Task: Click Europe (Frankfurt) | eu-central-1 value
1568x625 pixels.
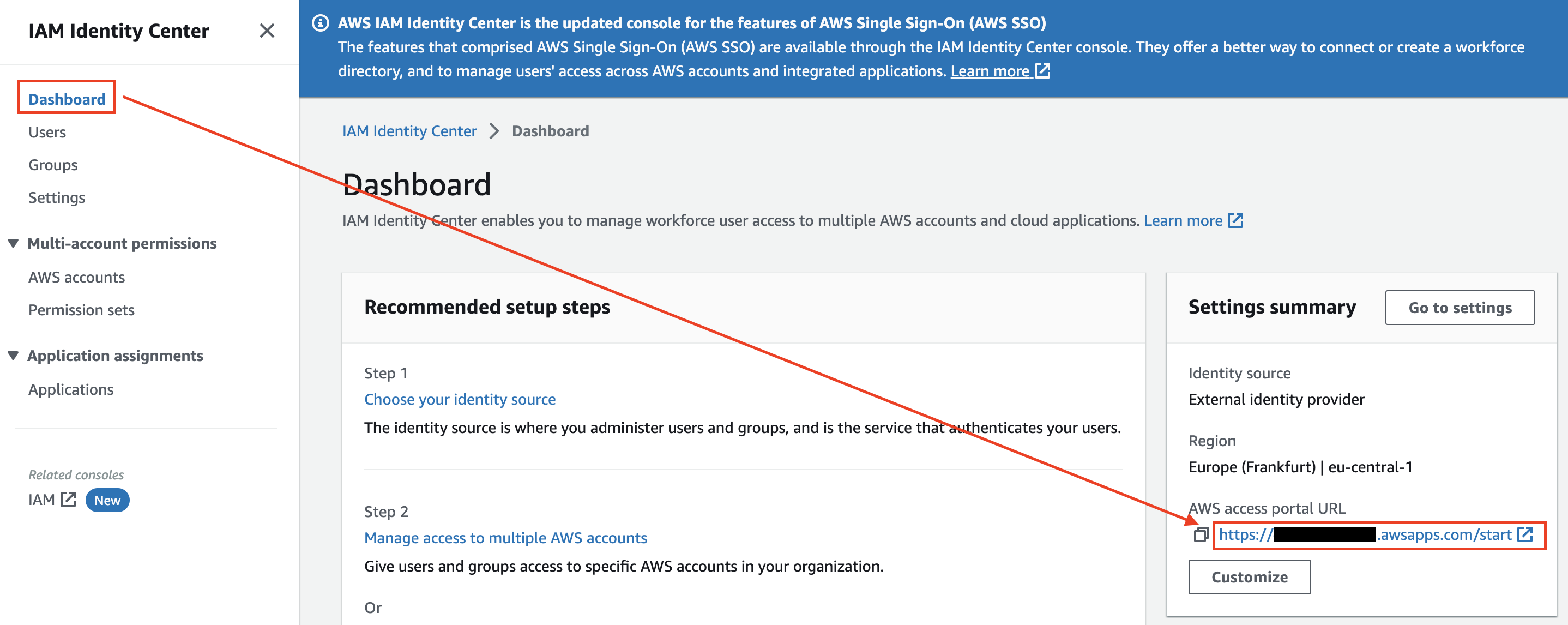Action: pos(1300,467)
